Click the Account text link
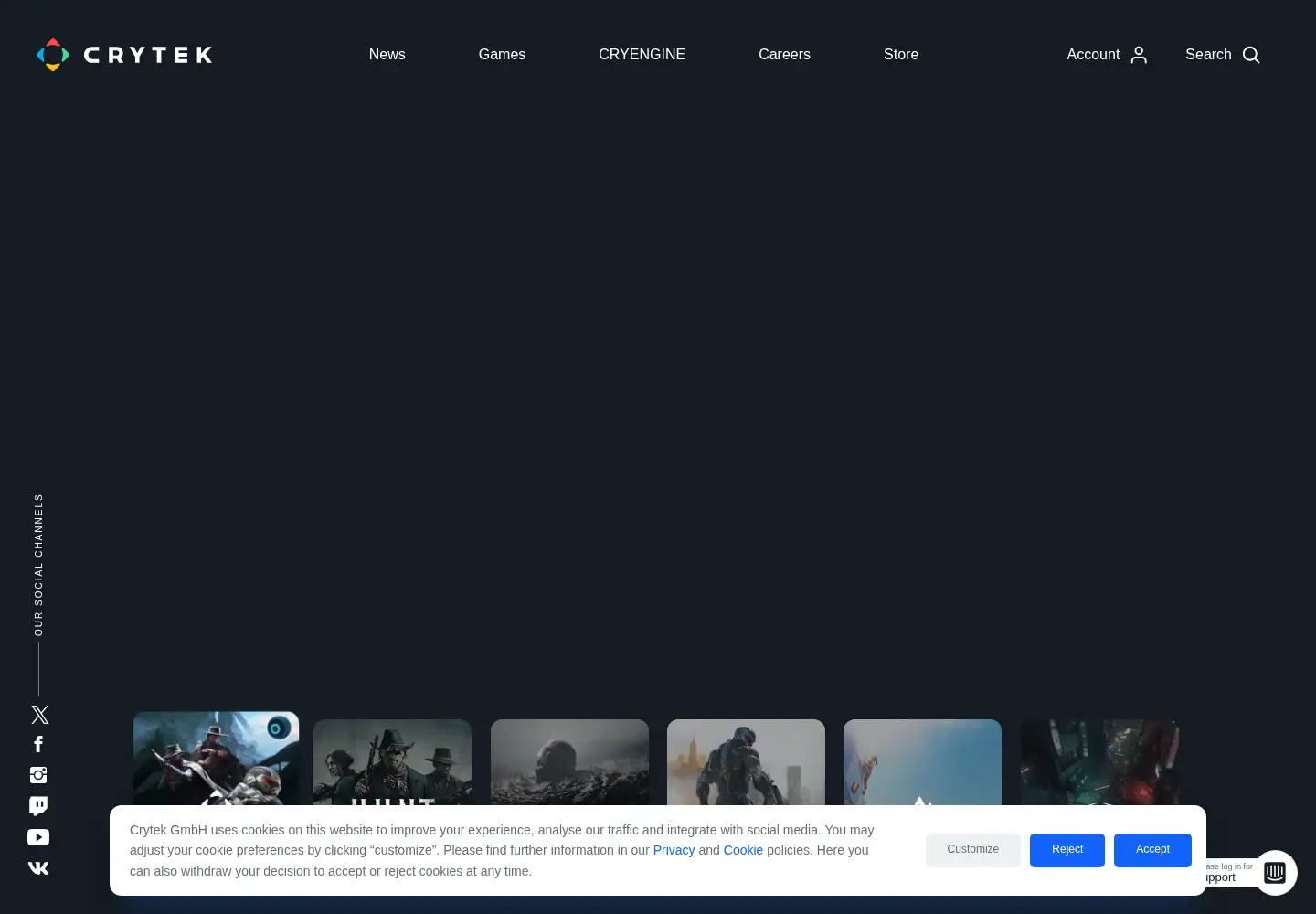 1093,55
